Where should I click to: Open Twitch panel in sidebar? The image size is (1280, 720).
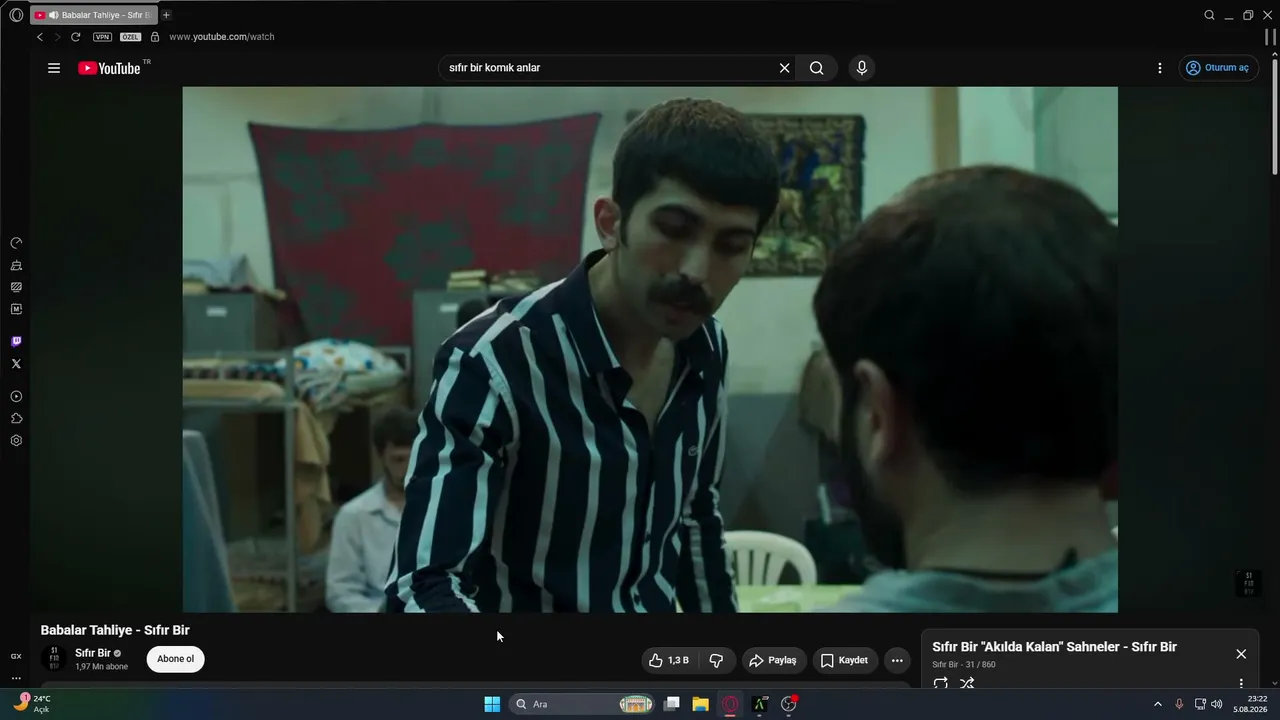(16, 342)
